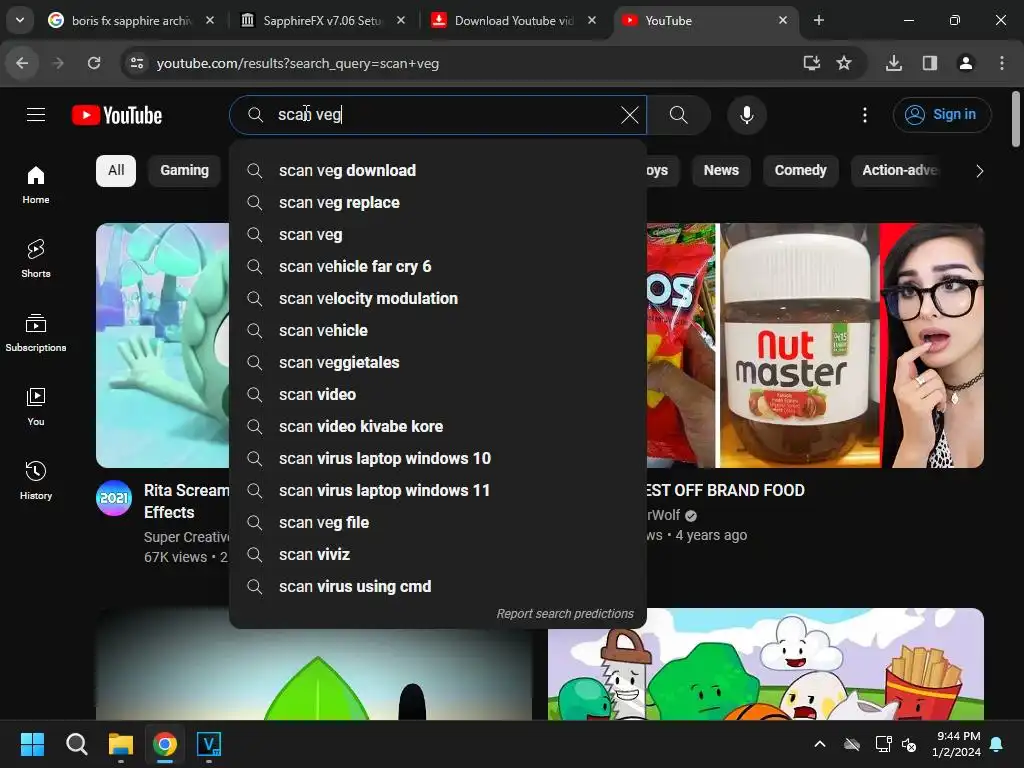Close the SapphireFX v7.06 tab
1024x768 pixels.
pos(401,20)
